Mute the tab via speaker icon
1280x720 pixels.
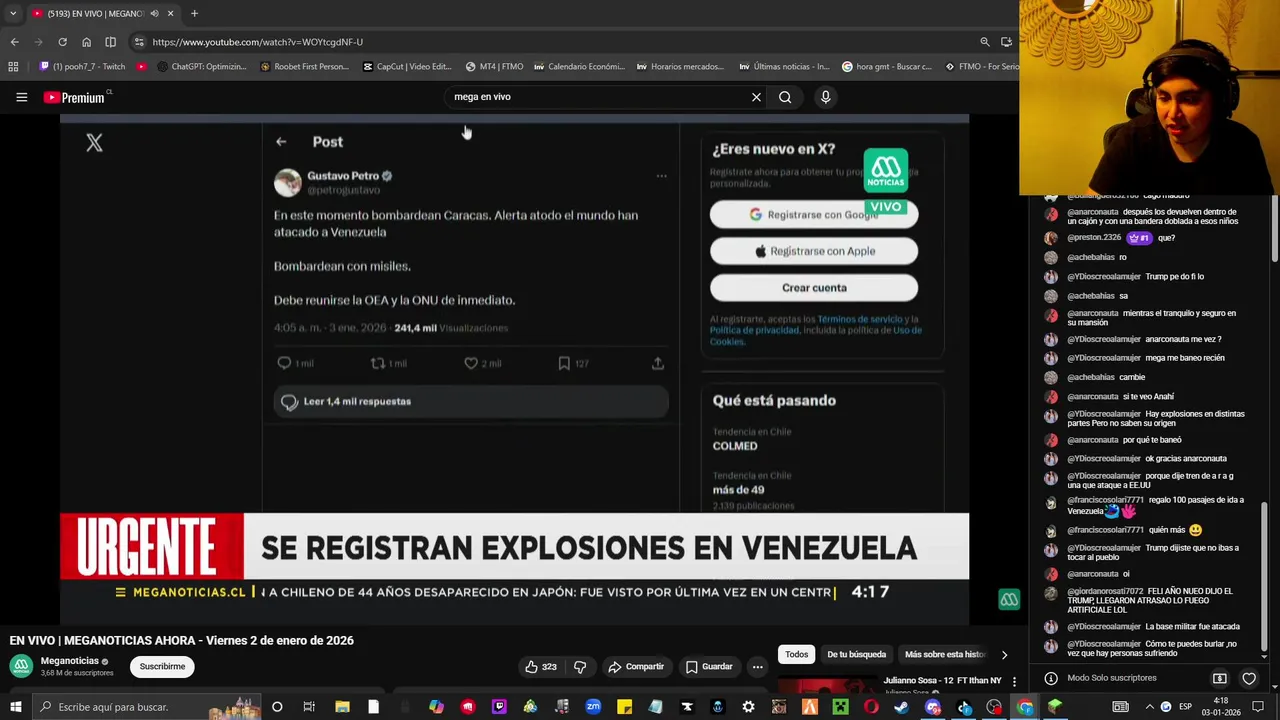154,14
